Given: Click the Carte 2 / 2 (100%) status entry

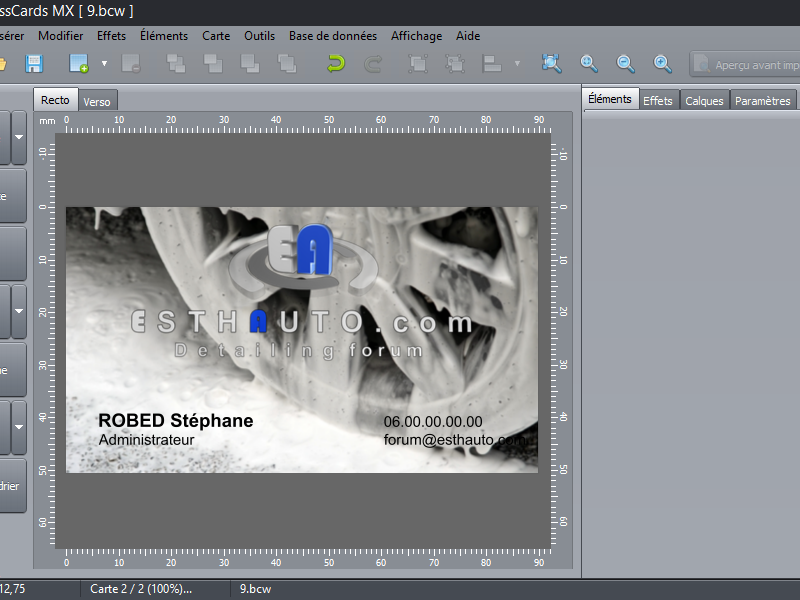Looking at the screenshot, I should click(141, 589).
